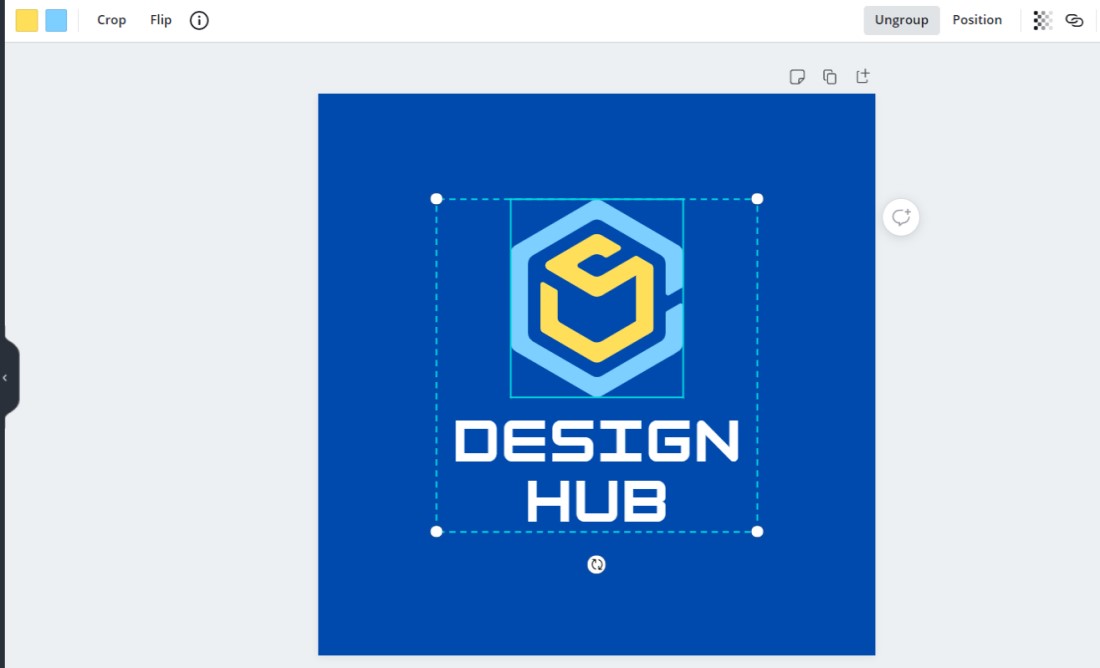Open the light blue color swatch
Screen dimensions: 1100x668
click(x=56, y=20)
